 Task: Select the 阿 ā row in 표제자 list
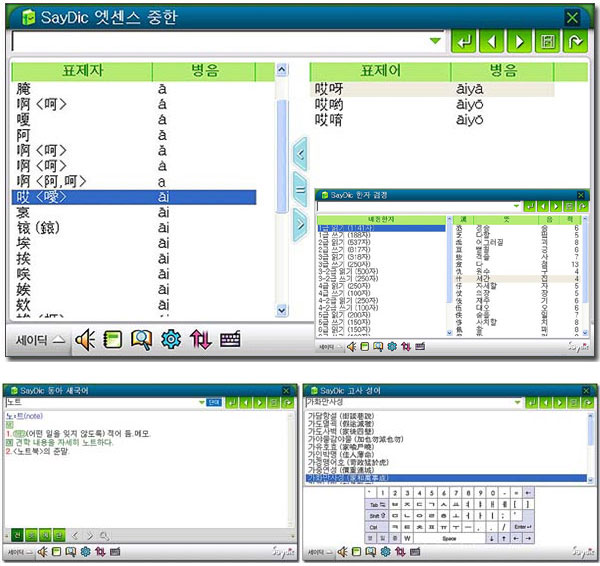click(x=134, y=135)
